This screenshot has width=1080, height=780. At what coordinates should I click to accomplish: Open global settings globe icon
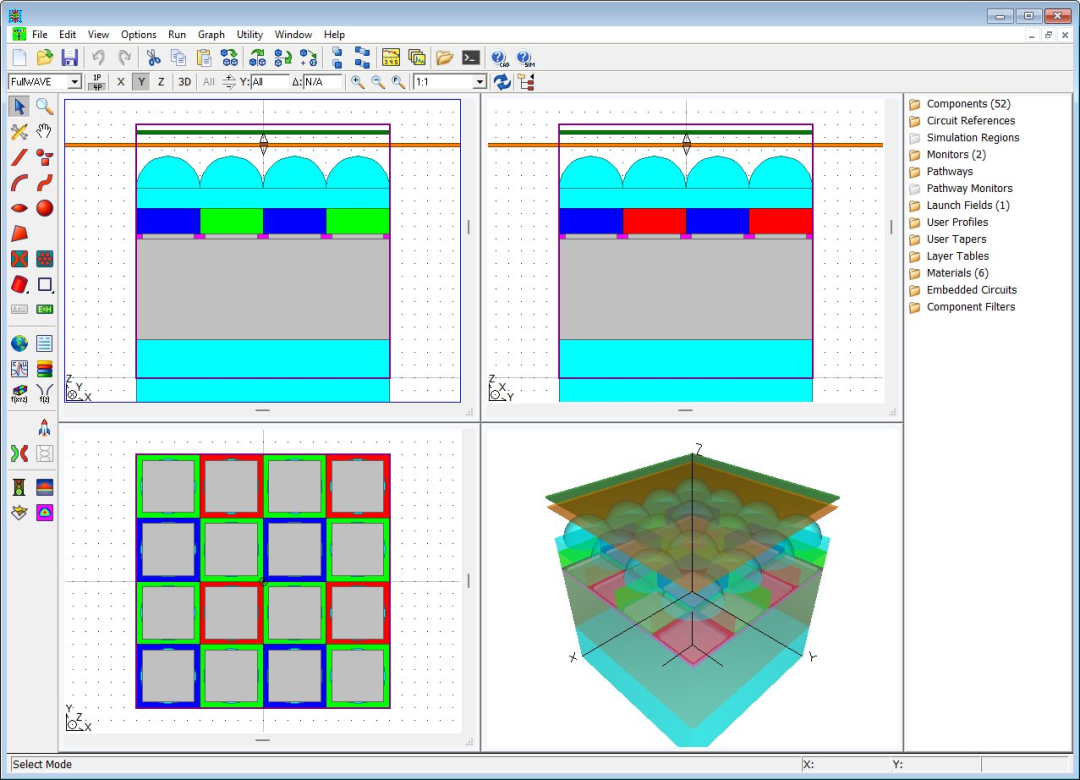point(19,343)
